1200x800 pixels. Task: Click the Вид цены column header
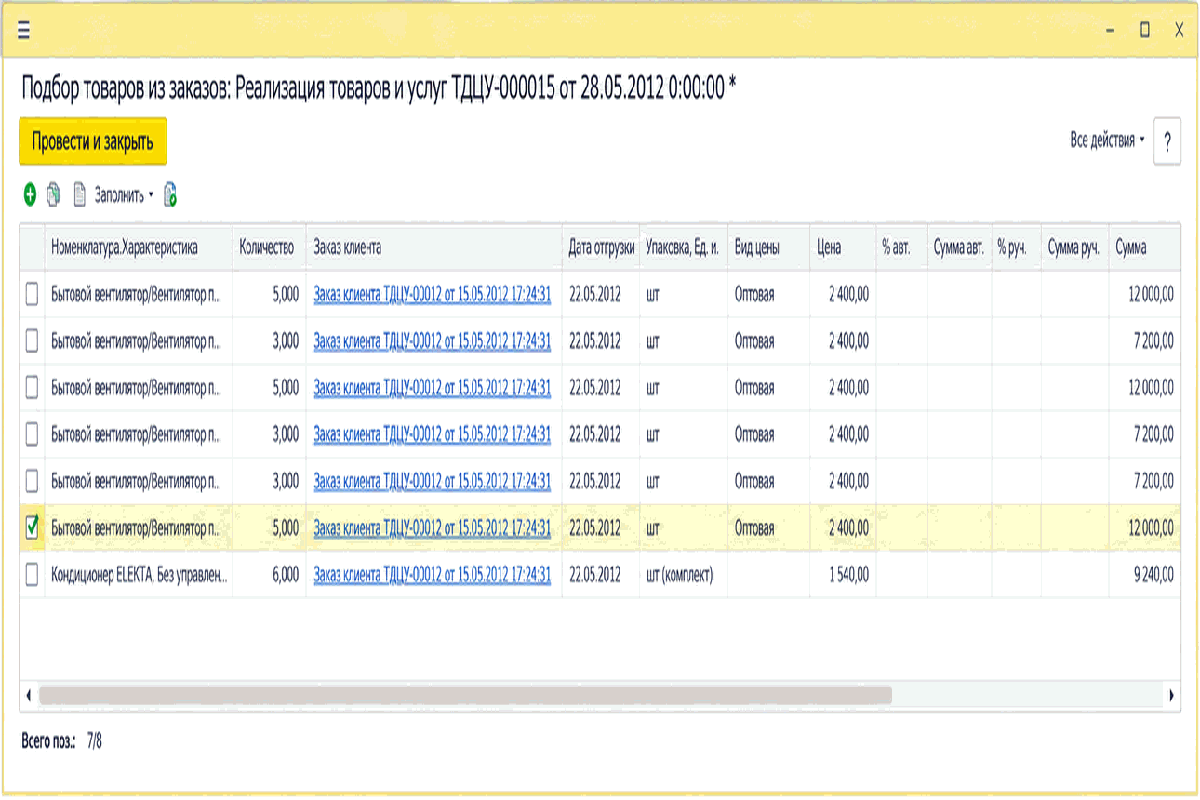point(767,247)
